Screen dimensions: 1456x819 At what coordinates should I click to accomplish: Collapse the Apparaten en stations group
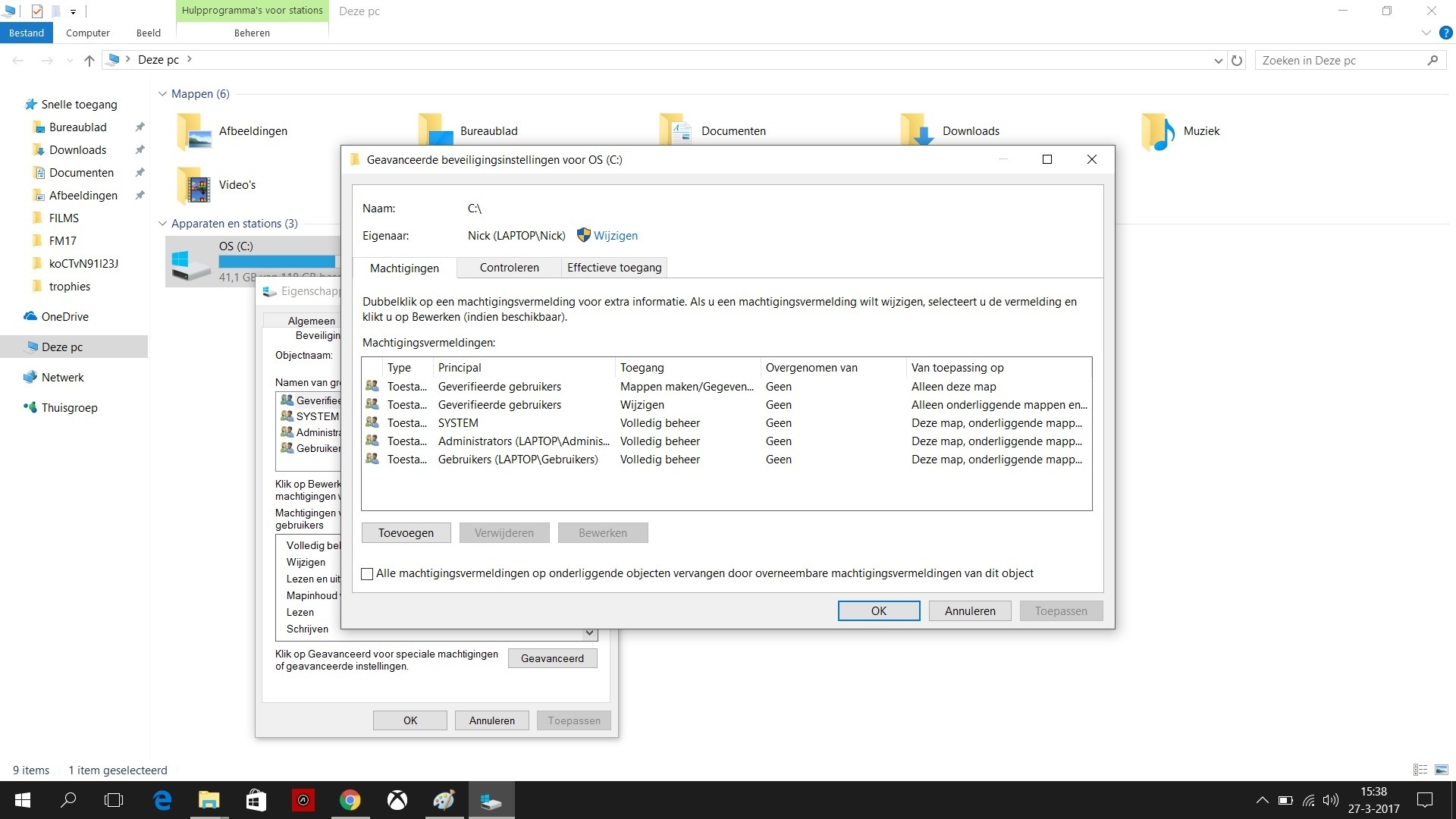point(162,224)
